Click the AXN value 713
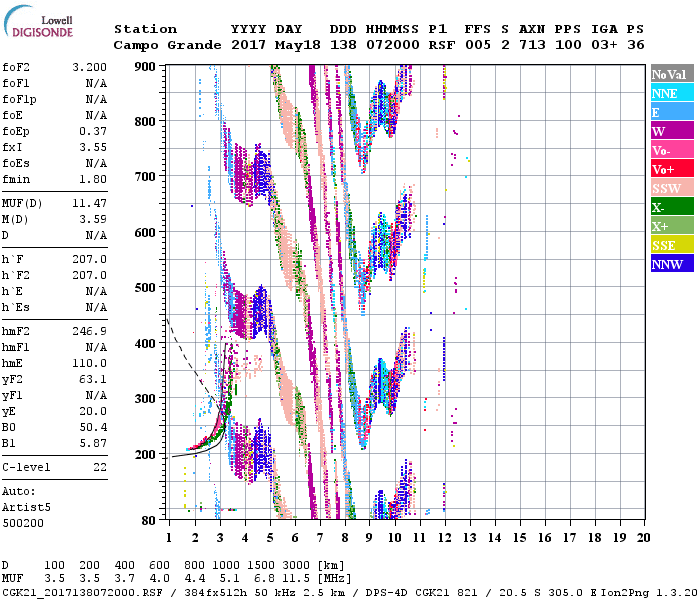700x600 pixels. [x=532, y=45]
